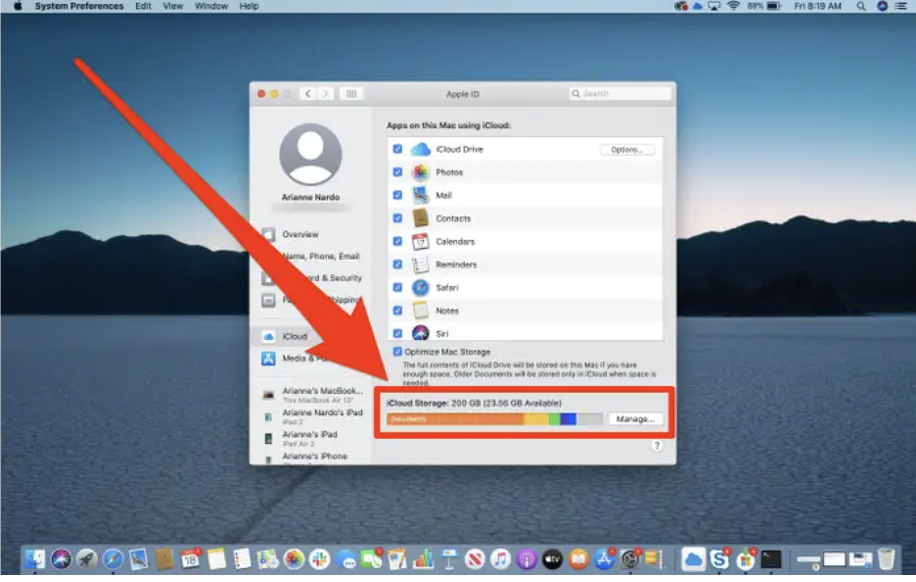Click the Safari compass icon in list
Image resolution: width=916 pixels, height=582 pixels.
(x=421, y=287)
